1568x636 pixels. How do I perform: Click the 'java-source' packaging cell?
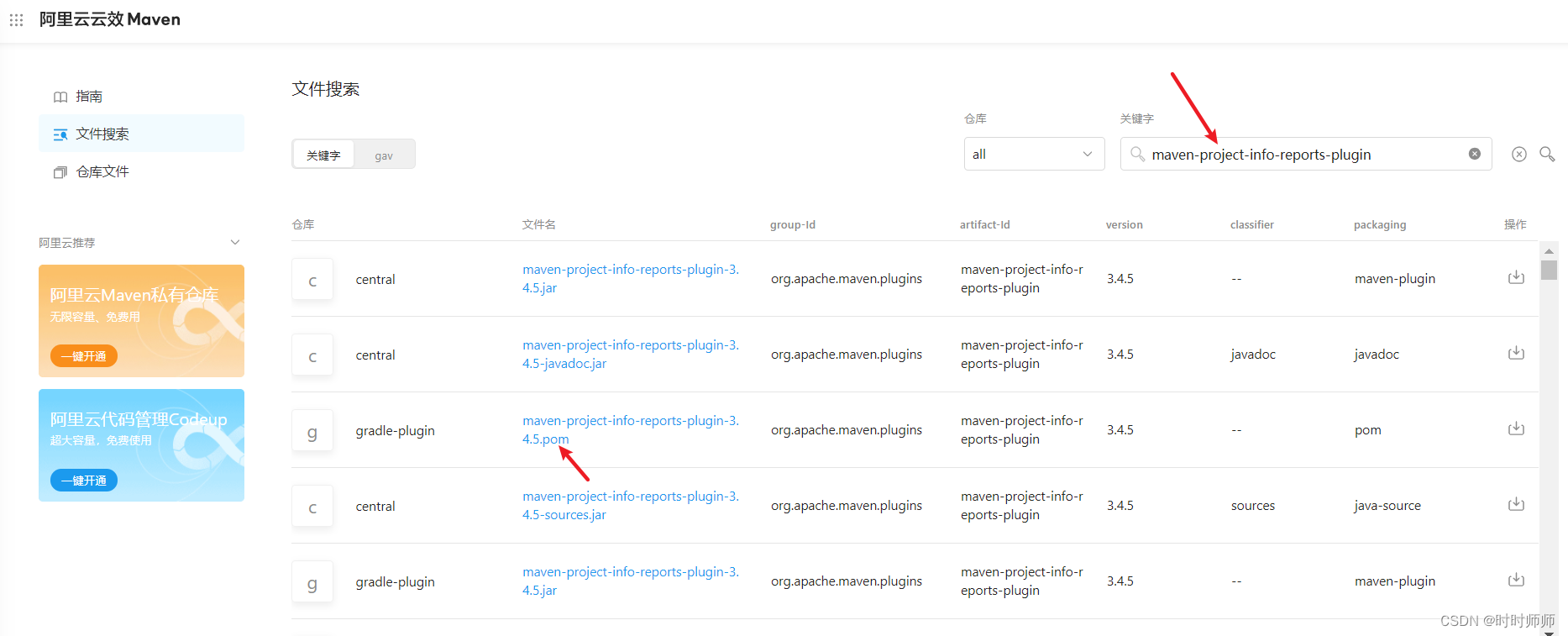point(1387,506)
